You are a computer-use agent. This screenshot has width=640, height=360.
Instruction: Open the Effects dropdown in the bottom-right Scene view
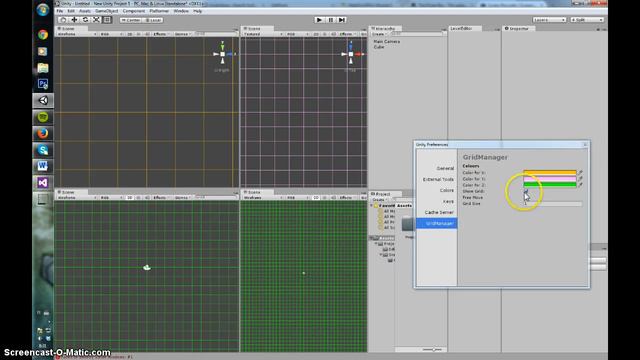(347, 198)
